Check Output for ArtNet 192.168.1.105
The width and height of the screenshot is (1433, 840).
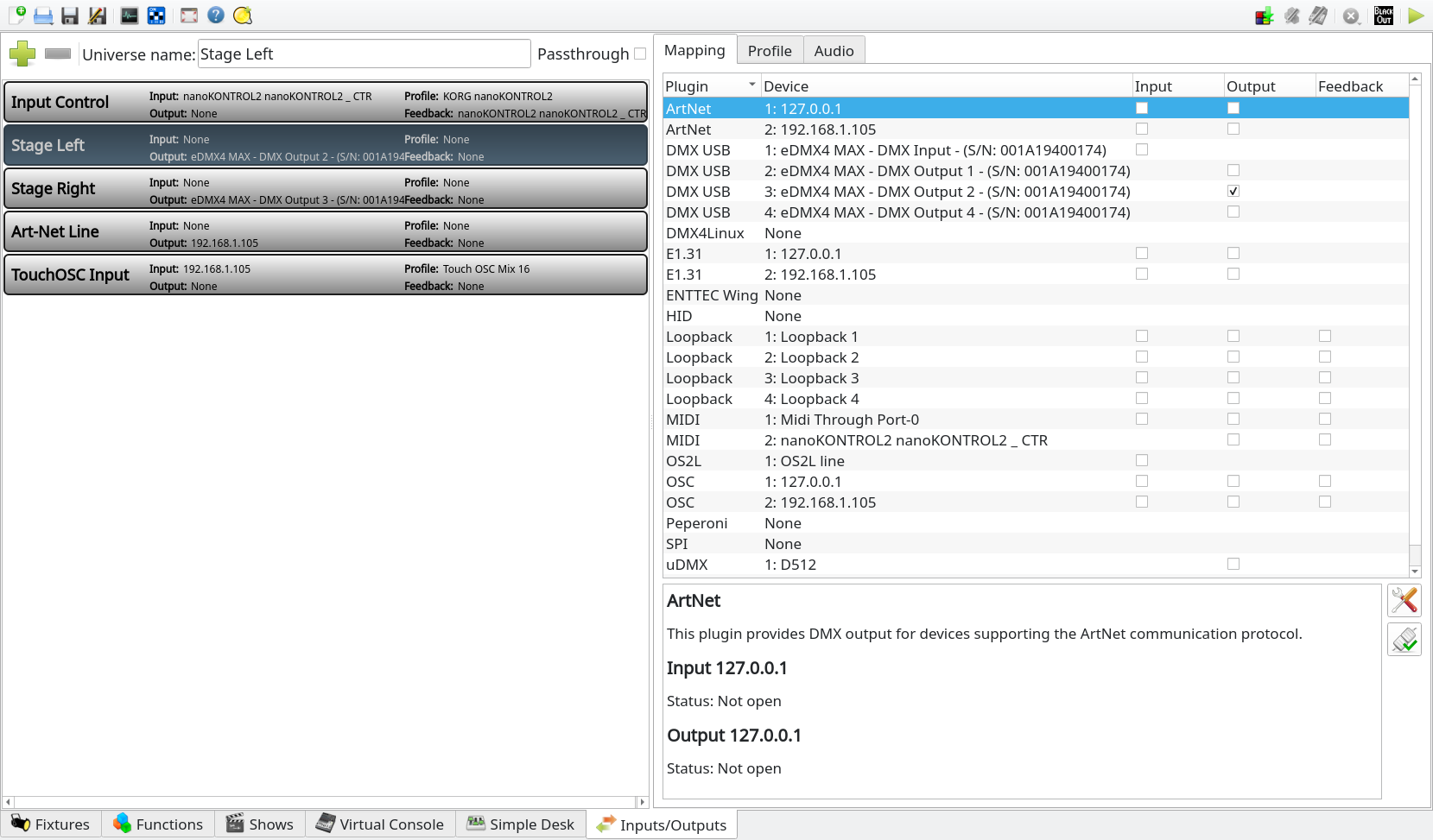coord(1233,129)
